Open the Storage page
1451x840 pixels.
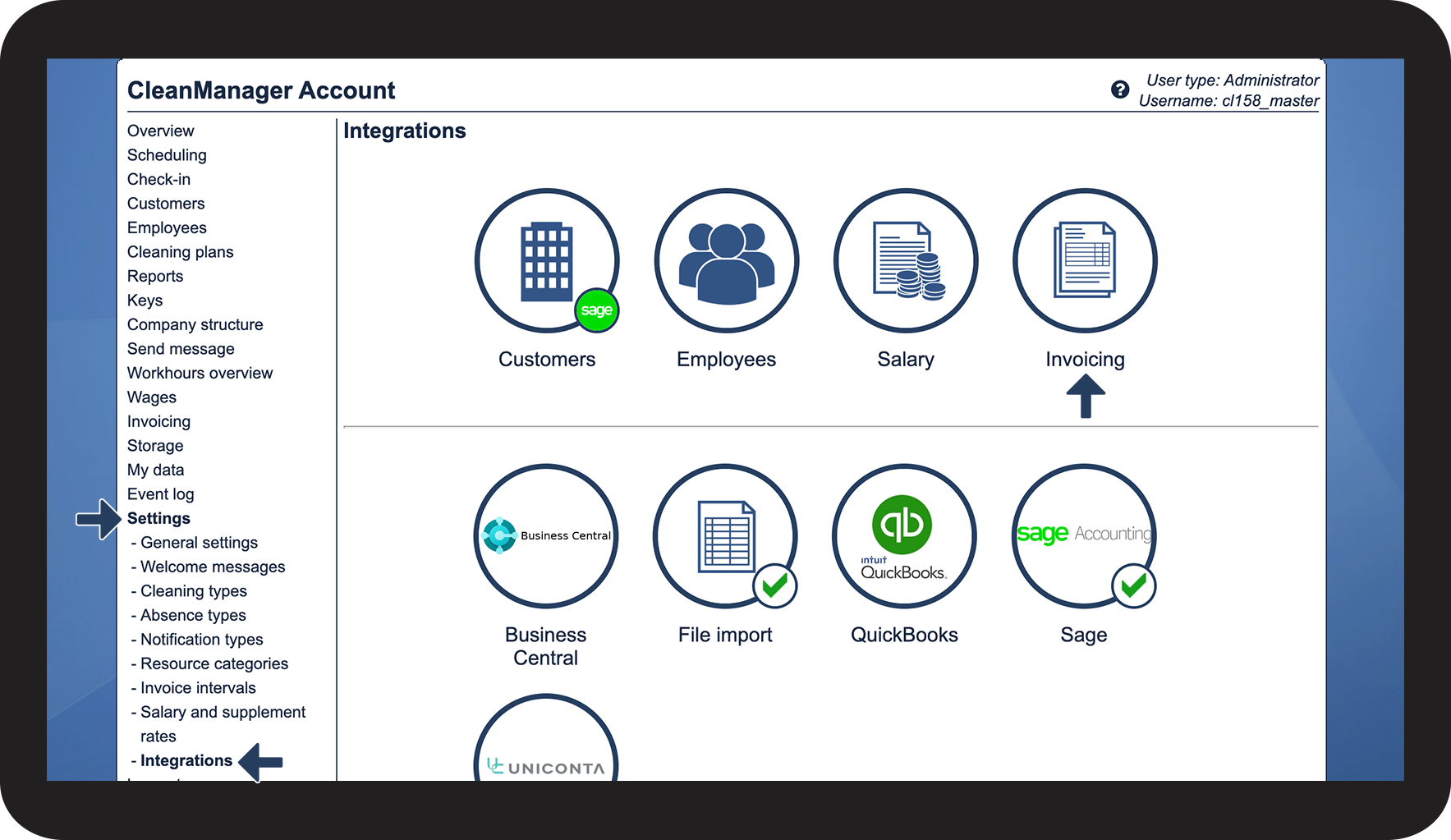point(155,446)
